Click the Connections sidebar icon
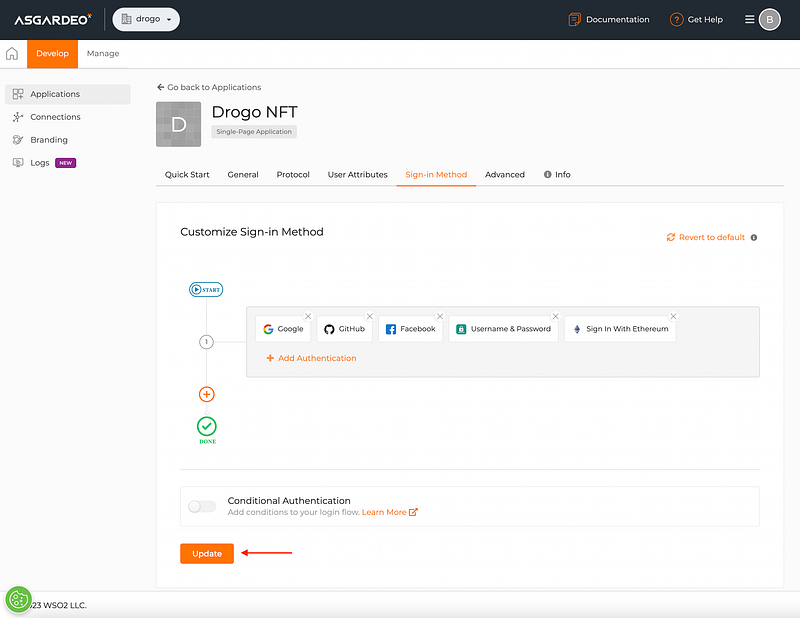Screen dimensions: 800x618 (x=18, y=117)
